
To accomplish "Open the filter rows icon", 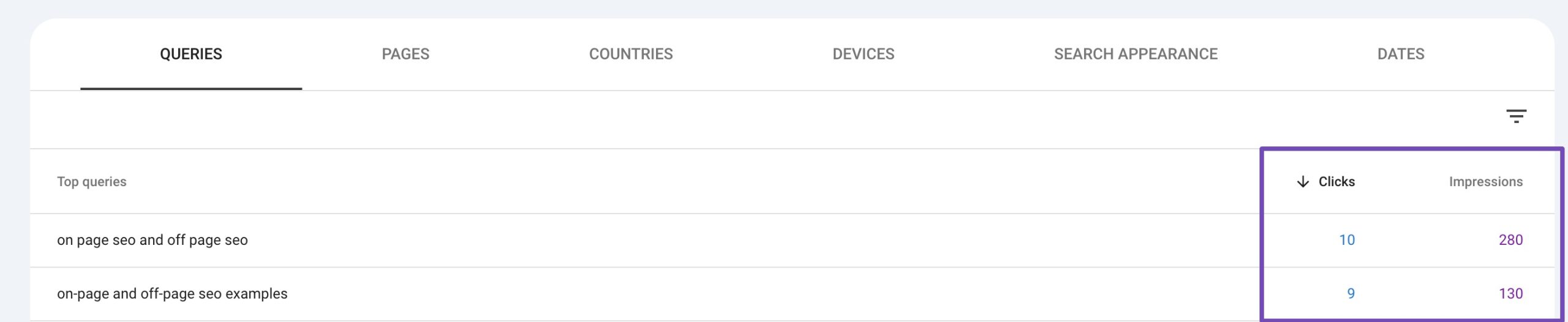I will pos(1516,116).
